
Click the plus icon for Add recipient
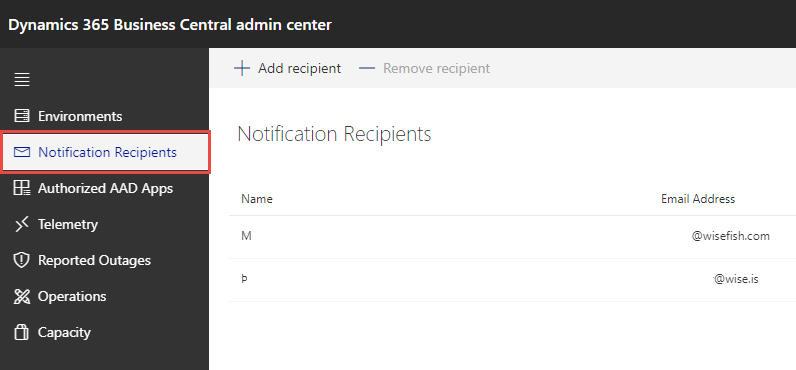242,68
